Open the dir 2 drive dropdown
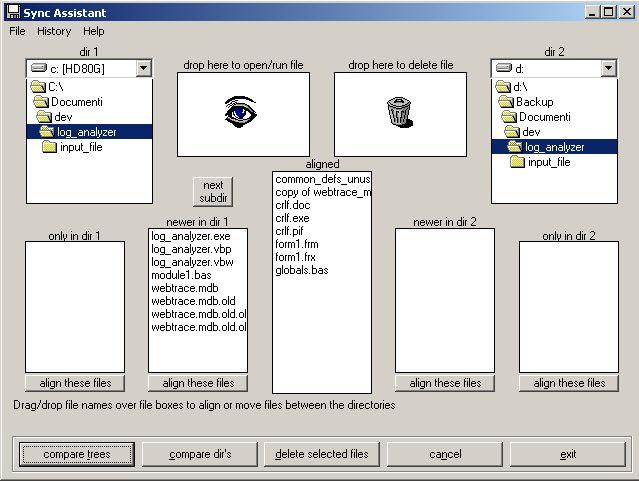 (607, 68)
